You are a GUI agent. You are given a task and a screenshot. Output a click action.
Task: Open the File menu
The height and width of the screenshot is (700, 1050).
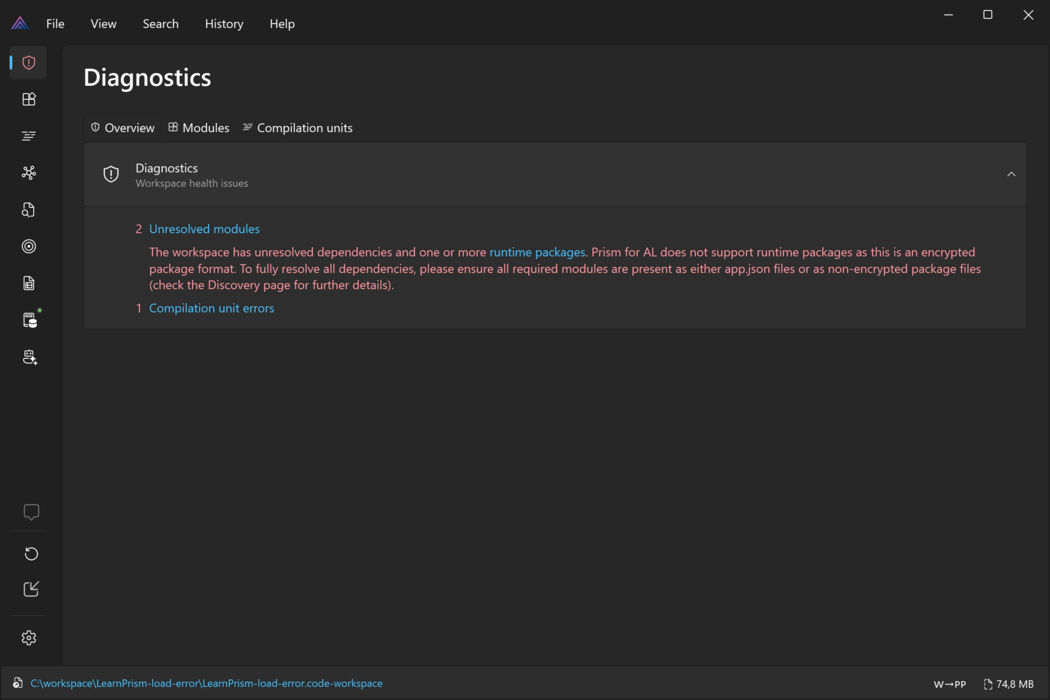click(x=55, y=23)
